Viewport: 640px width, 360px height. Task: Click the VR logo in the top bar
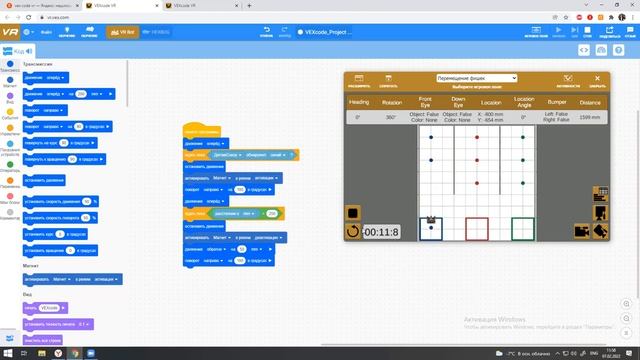10,32
